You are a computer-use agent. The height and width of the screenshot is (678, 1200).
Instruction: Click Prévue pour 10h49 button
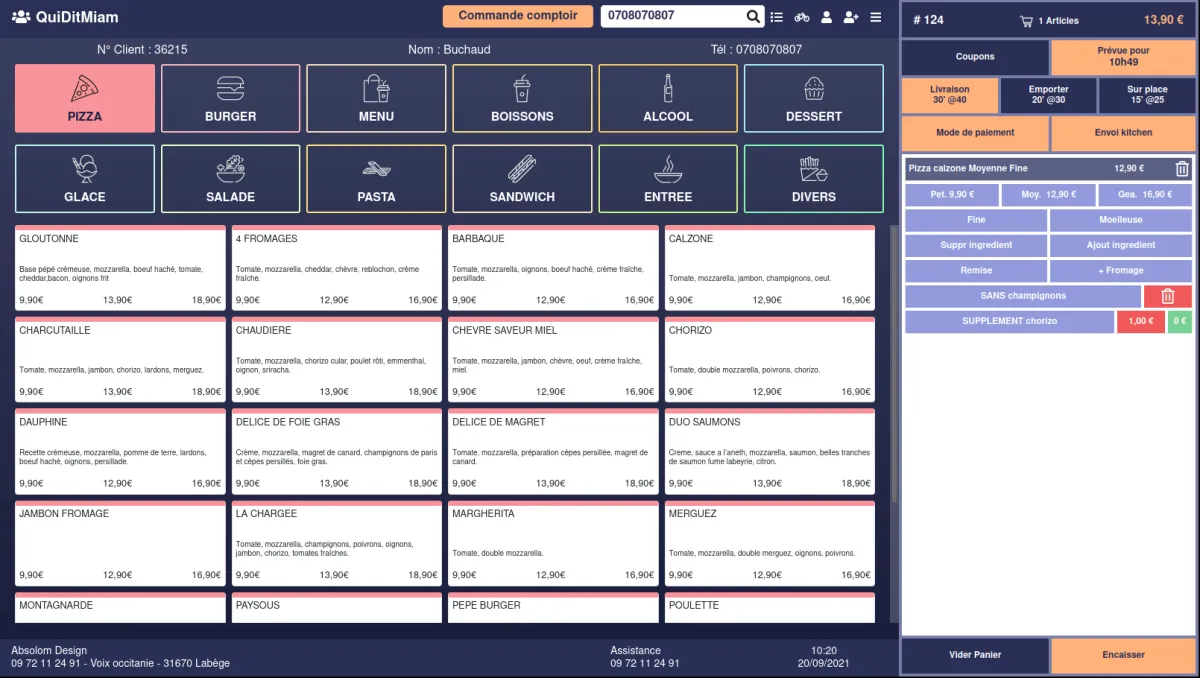coord(1123,57)
